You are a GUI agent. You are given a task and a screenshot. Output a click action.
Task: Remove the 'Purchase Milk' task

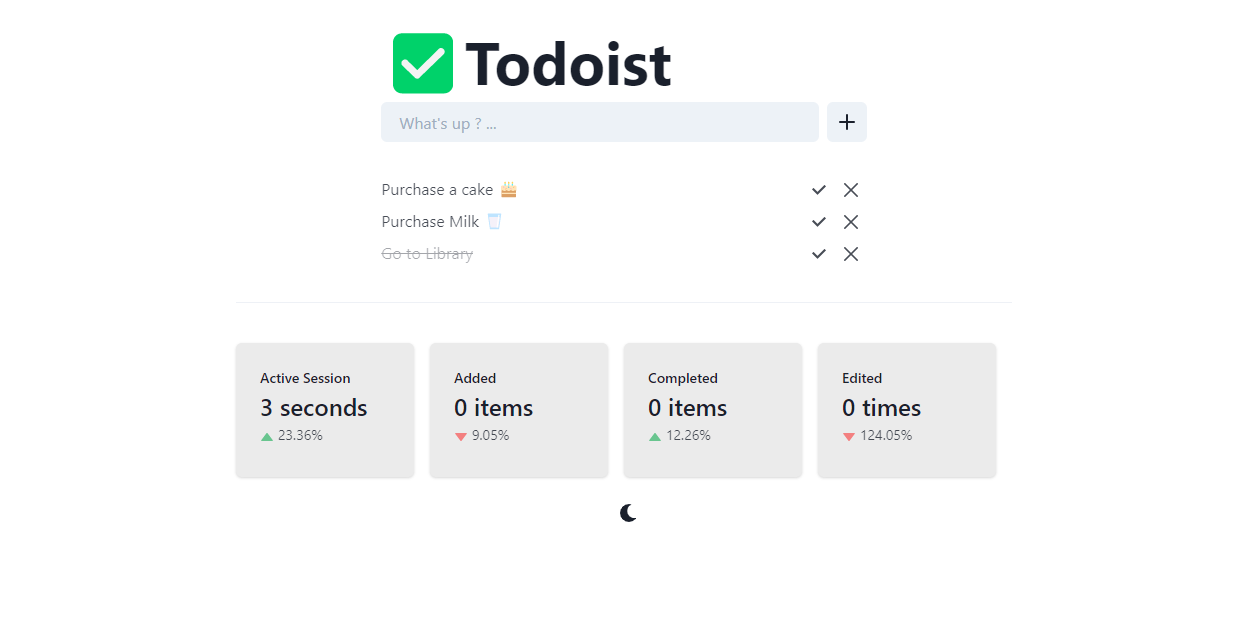(851, 222)
